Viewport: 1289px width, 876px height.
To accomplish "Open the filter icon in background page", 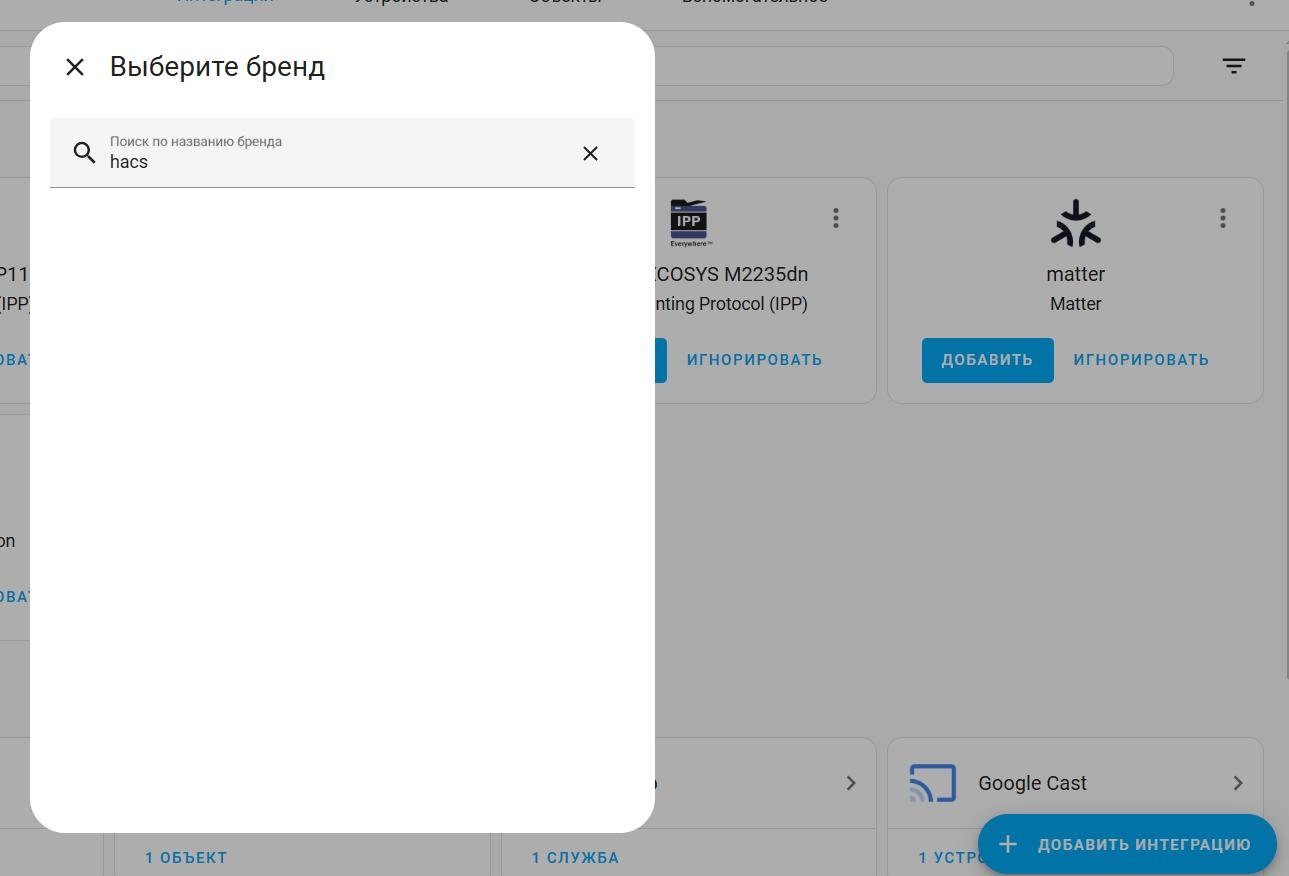I will (x=1234, y=66).
